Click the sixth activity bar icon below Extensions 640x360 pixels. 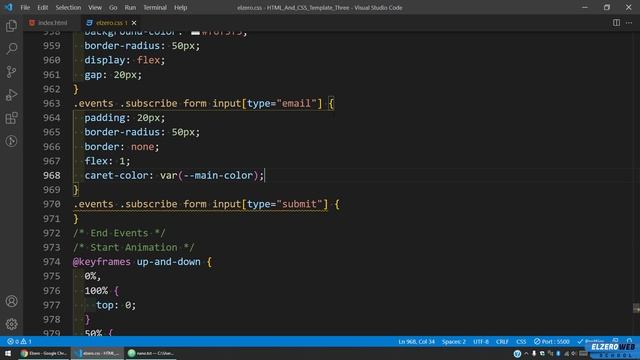[11, 141]
